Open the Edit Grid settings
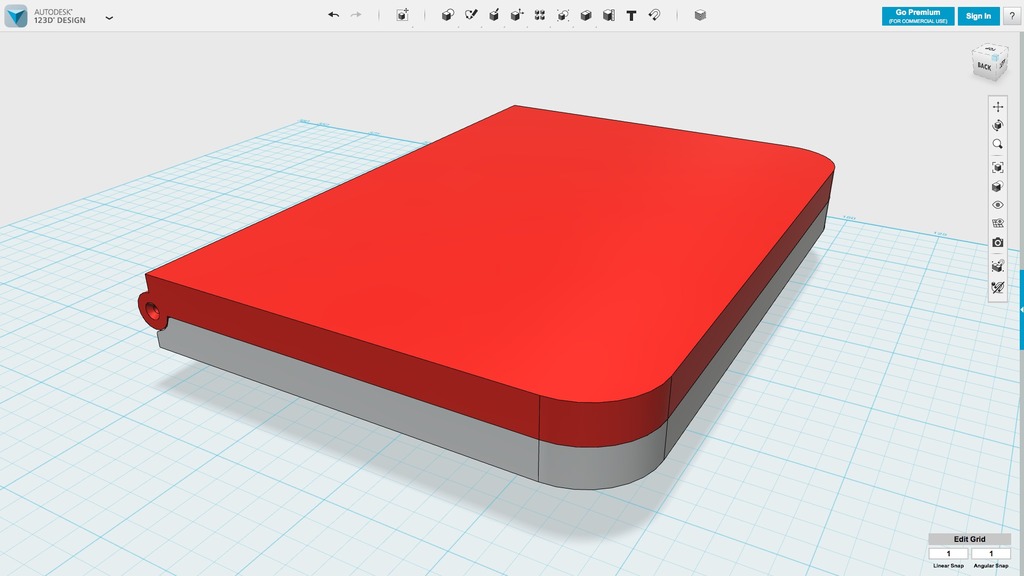This screenshot has width=1024, height=576. click(x=971, y=539)
